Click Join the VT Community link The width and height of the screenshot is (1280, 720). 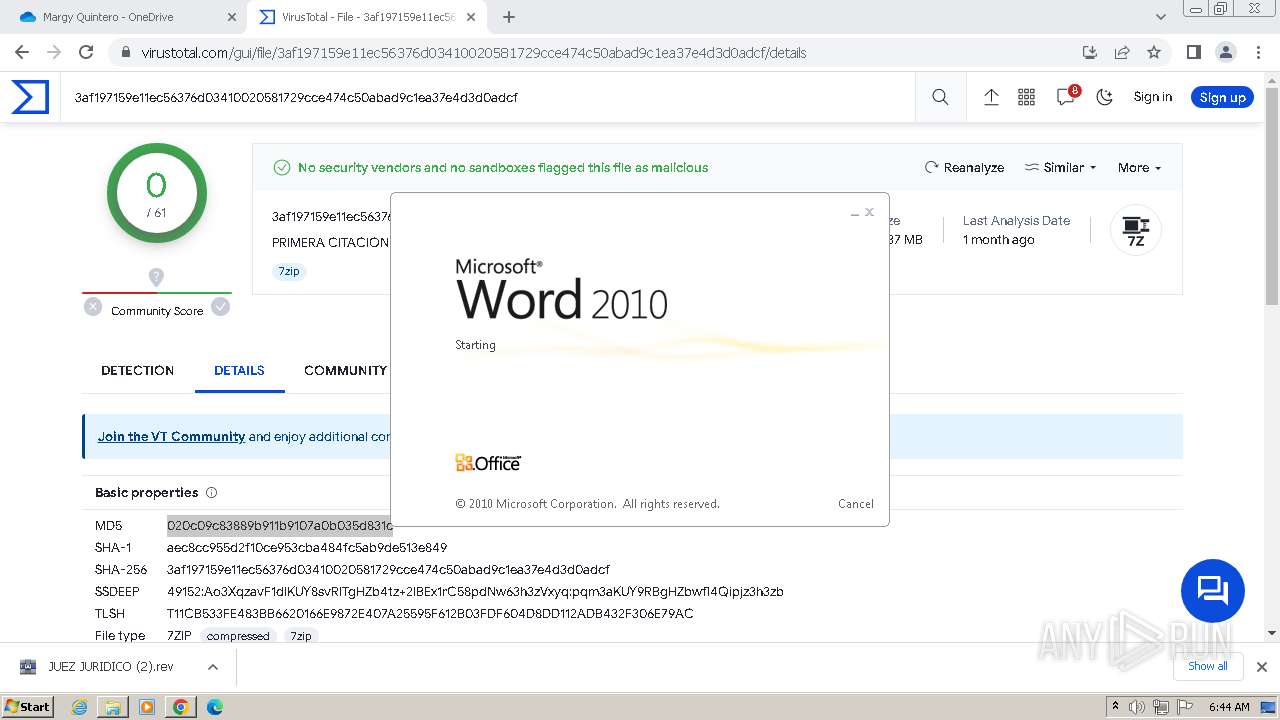click(x=171, y=436)
